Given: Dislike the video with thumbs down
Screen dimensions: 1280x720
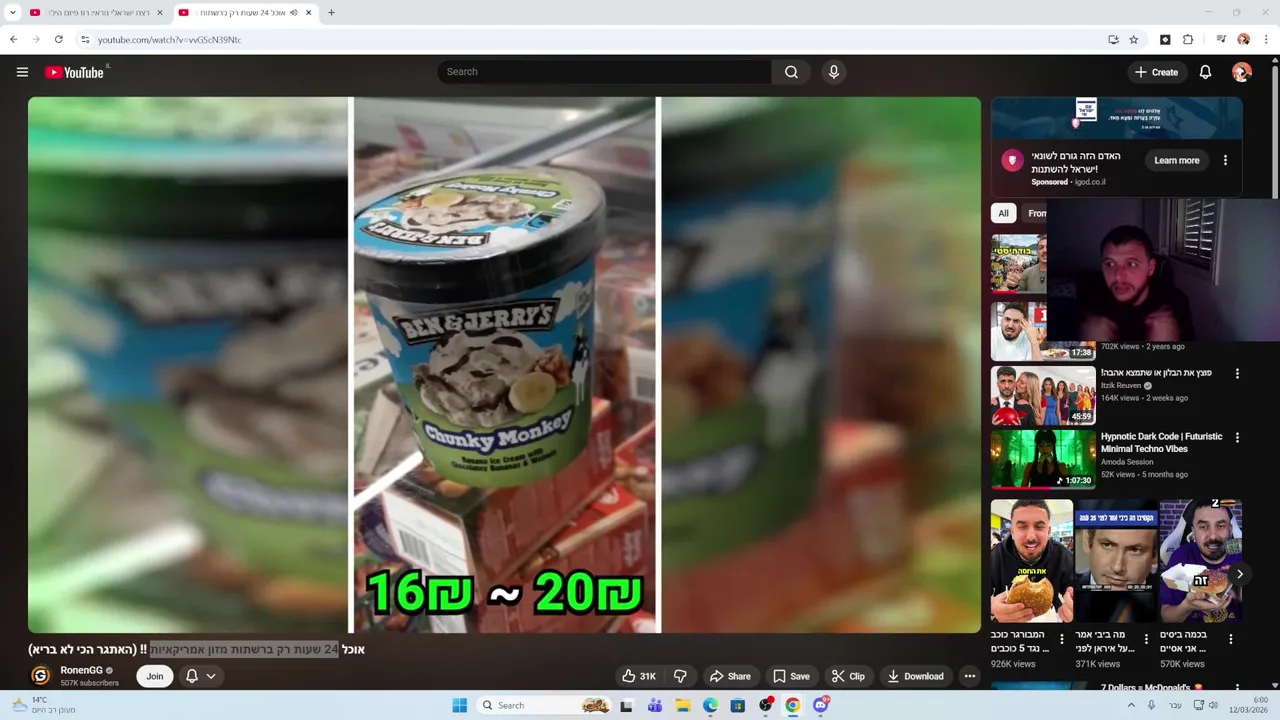Looking at the screenshot, I should [680, 676].
